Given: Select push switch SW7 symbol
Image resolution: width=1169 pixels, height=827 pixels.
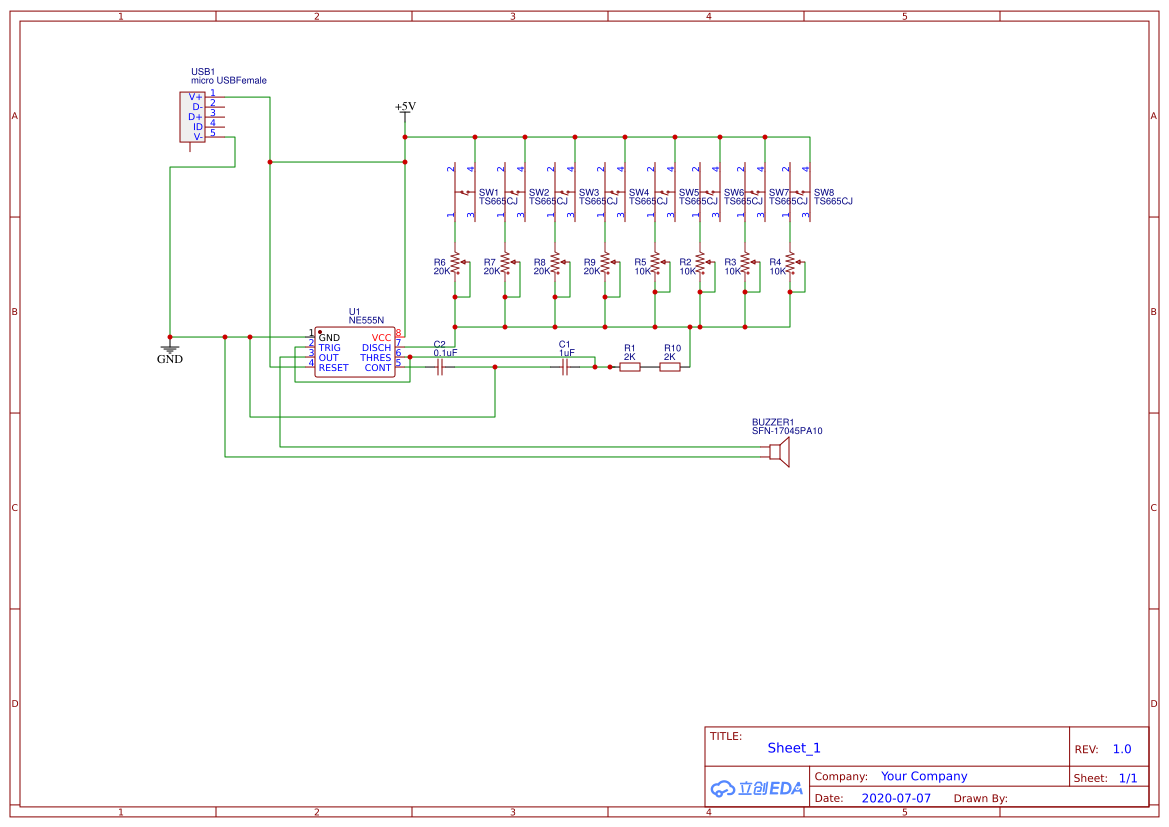Looking at the screenshot, I should (755, 192).
